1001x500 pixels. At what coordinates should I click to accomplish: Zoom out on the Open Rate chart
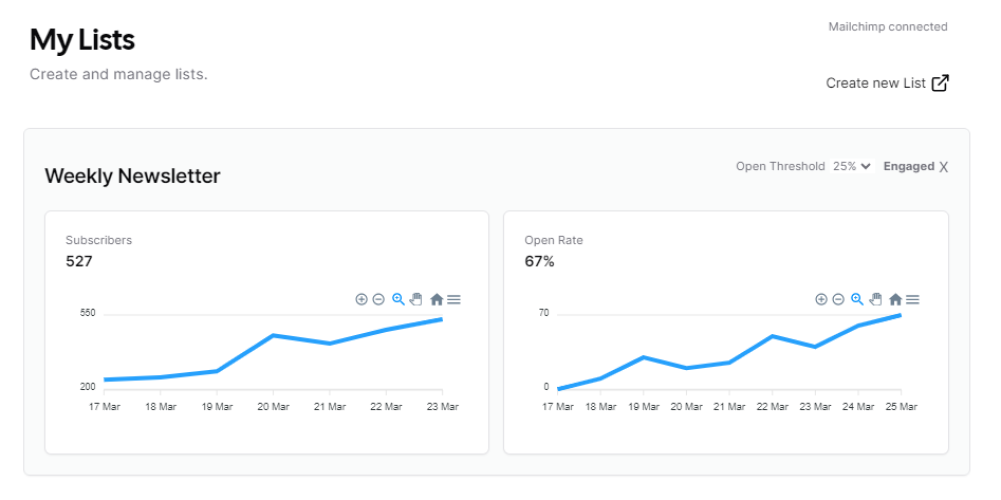(x=838, y=299)
